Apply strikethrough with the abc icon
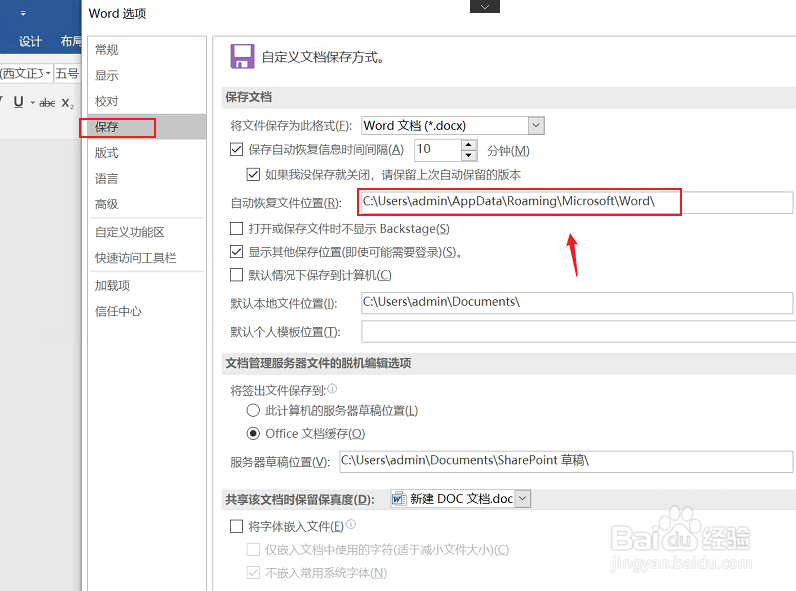The image size is (796, 591). 47,103
